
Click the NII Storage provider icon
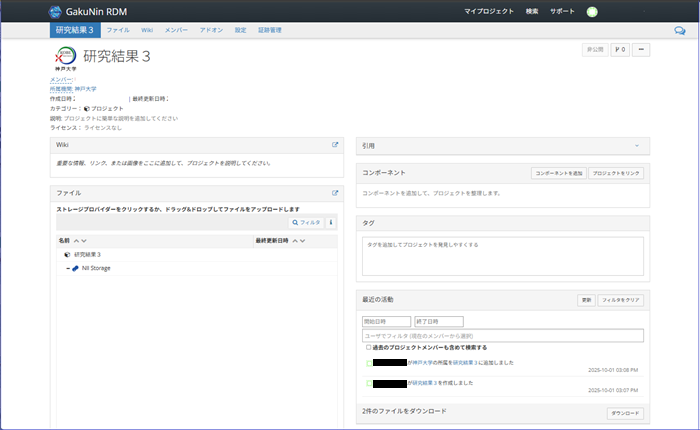pos(76,268)
